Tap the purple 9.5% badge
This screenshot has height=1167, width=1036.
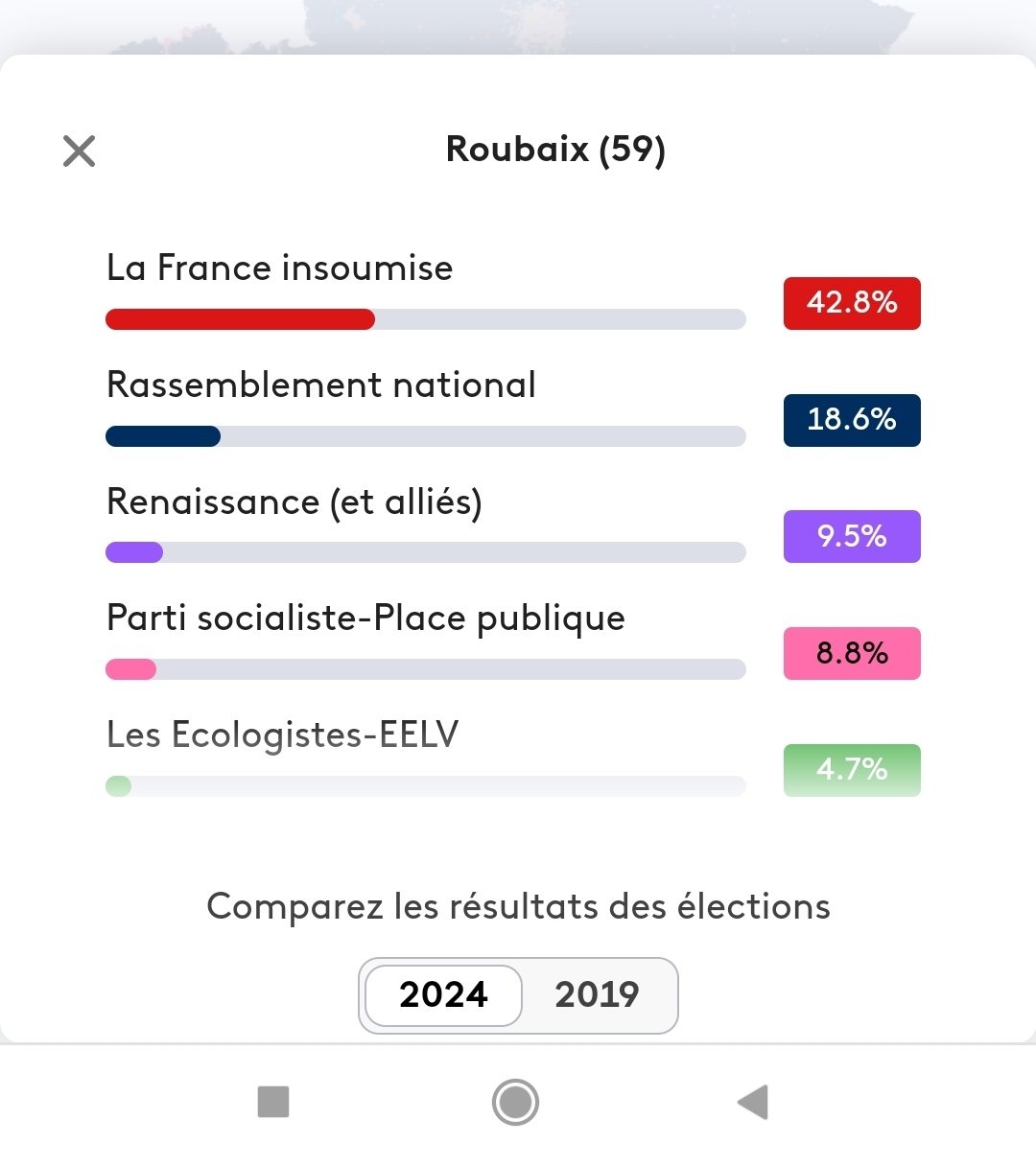[x=852, y=536]
